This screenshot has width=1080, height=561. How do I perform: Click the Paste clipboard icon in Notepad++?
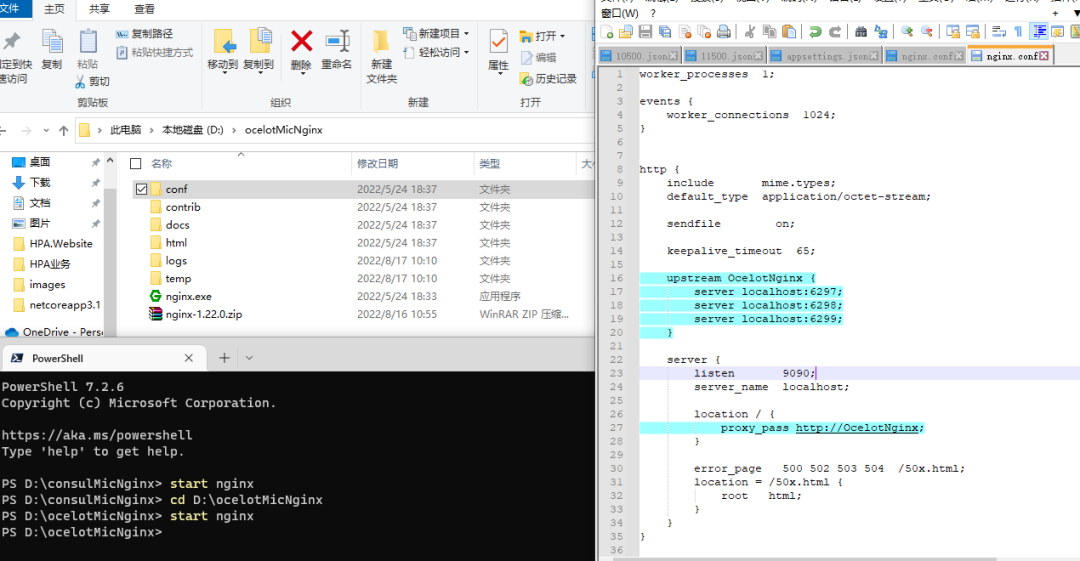click(789, 32)
